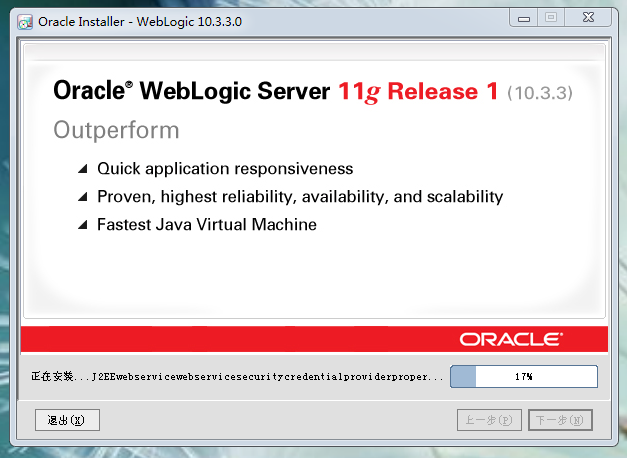Click 'Quick application responsiveness' bullet text
Image resolution: width=627 pixels, height=458 pixels.
(225, 169)
